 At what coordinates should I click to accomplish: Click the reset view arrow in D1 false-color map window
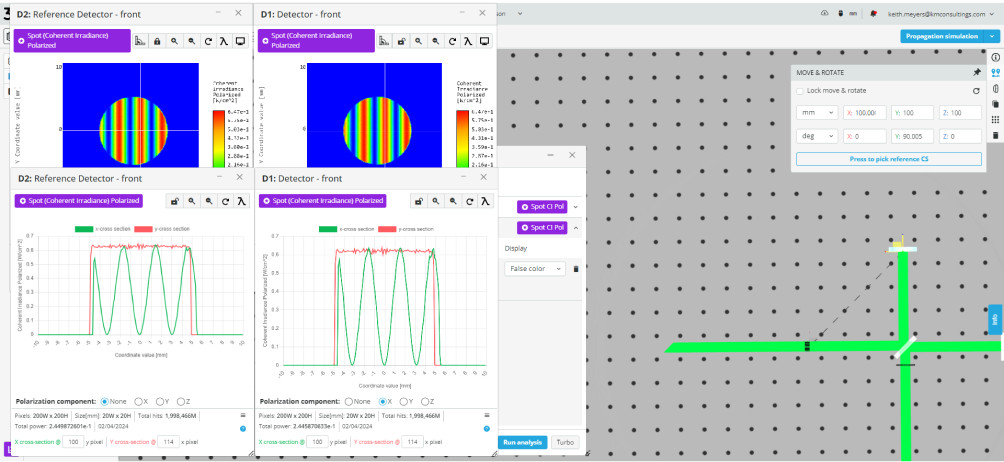(452, 41)
